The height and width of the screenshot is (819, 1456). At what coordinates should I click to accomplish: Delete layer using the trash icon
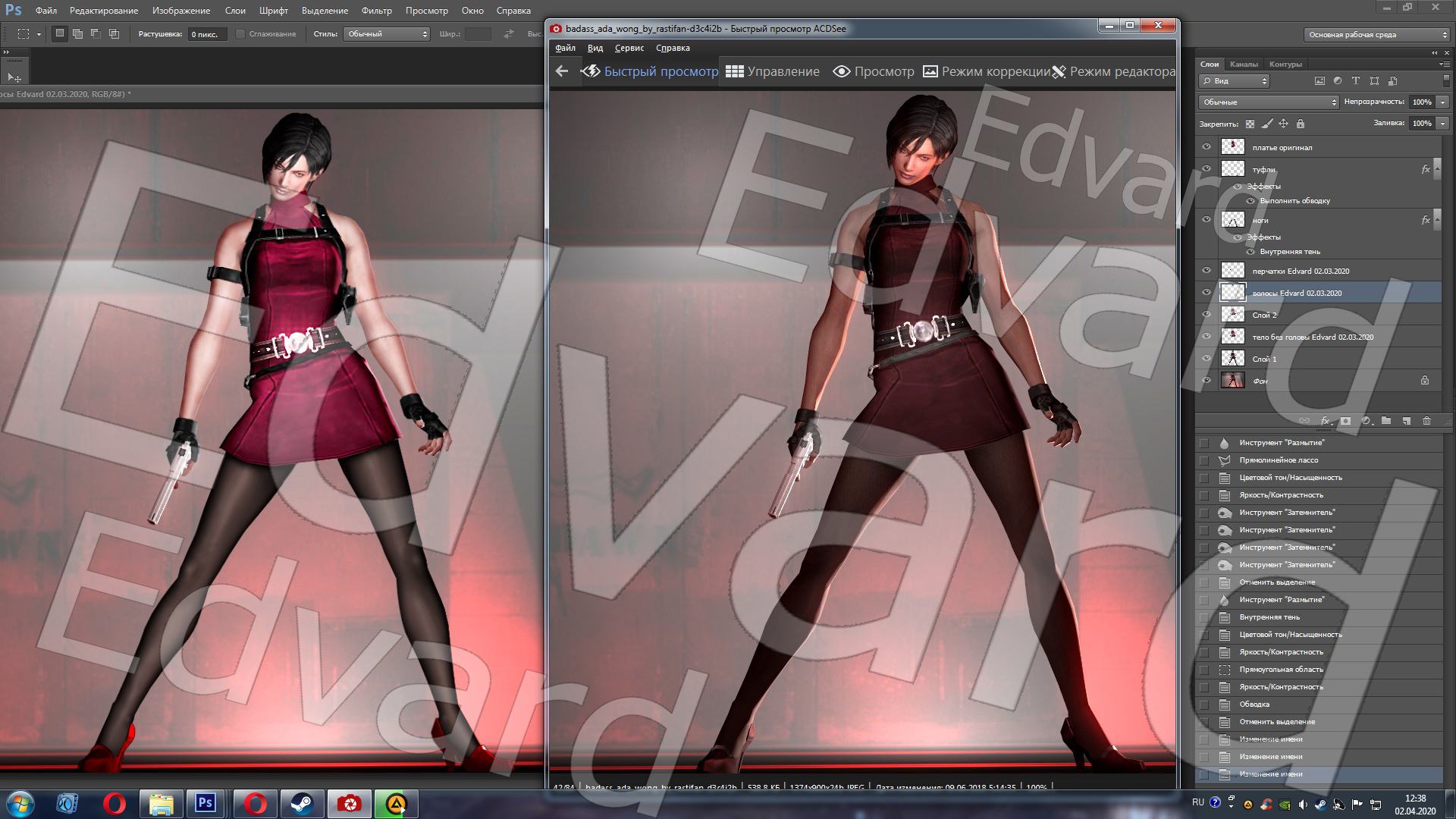pyautogui.click(x=1426, y=421)
